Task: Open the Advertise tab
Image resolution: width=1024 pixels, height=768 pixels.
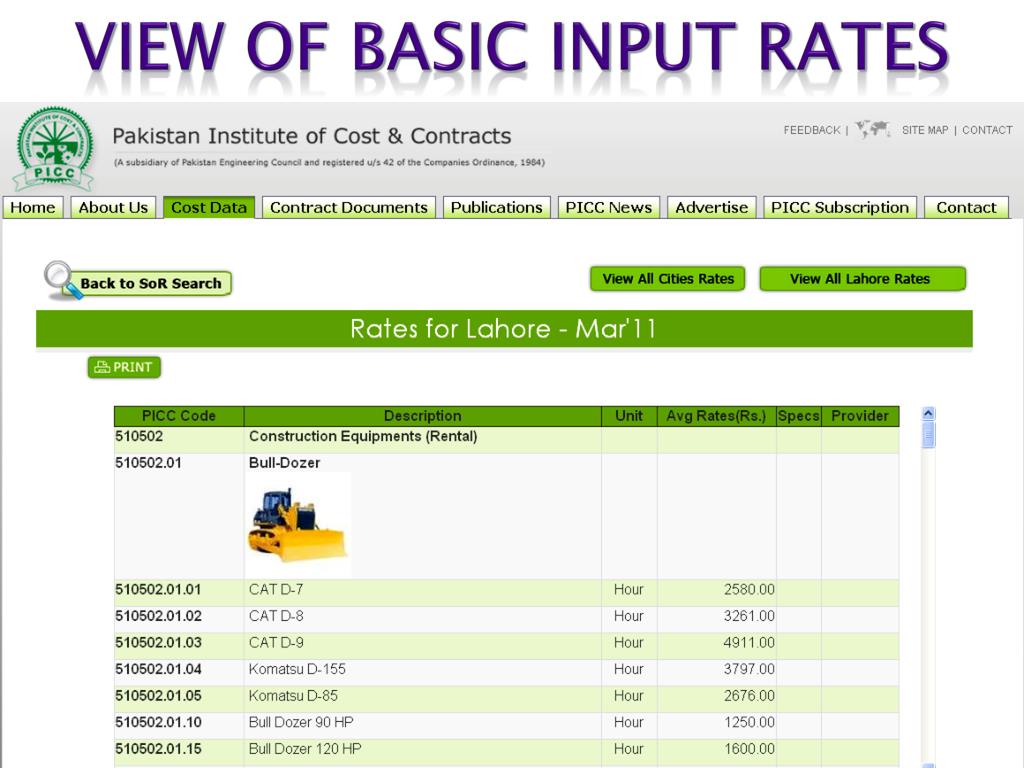Action: (x=712, y=207)
